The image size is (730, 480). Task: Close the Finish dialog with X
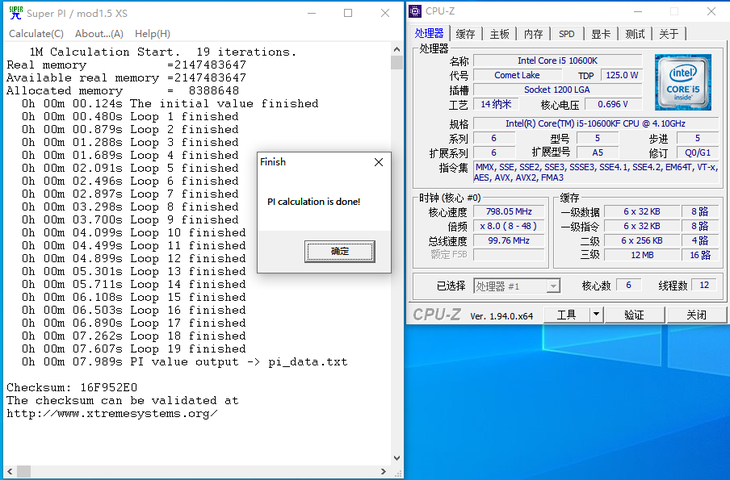(379, 162)
